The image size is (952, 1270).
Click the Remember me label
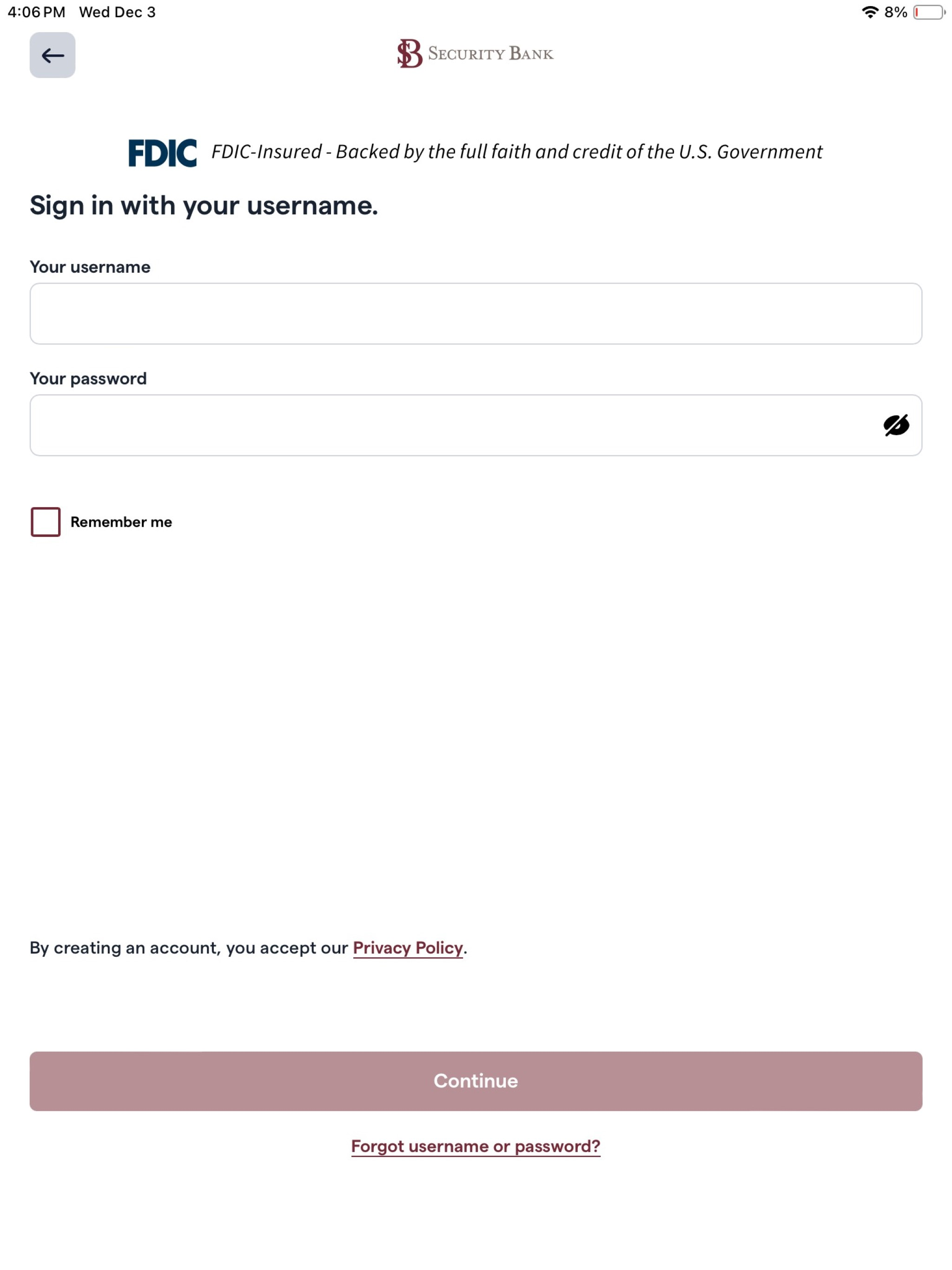coord(121,522)
